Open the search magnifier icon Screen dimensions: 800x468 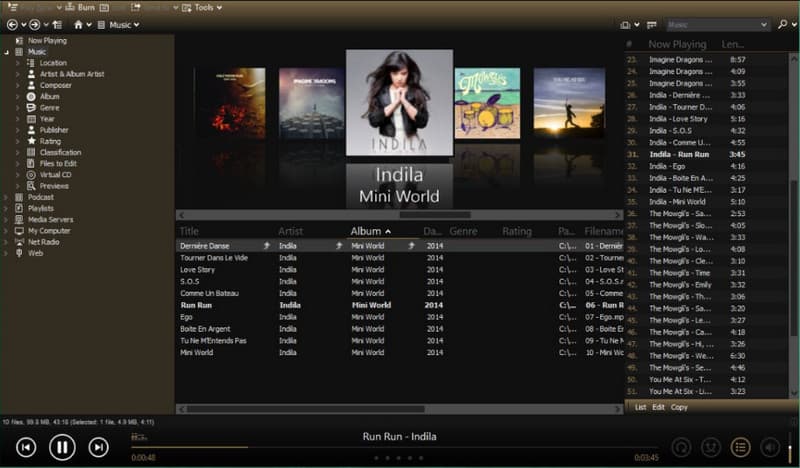(x=782, y=24)
